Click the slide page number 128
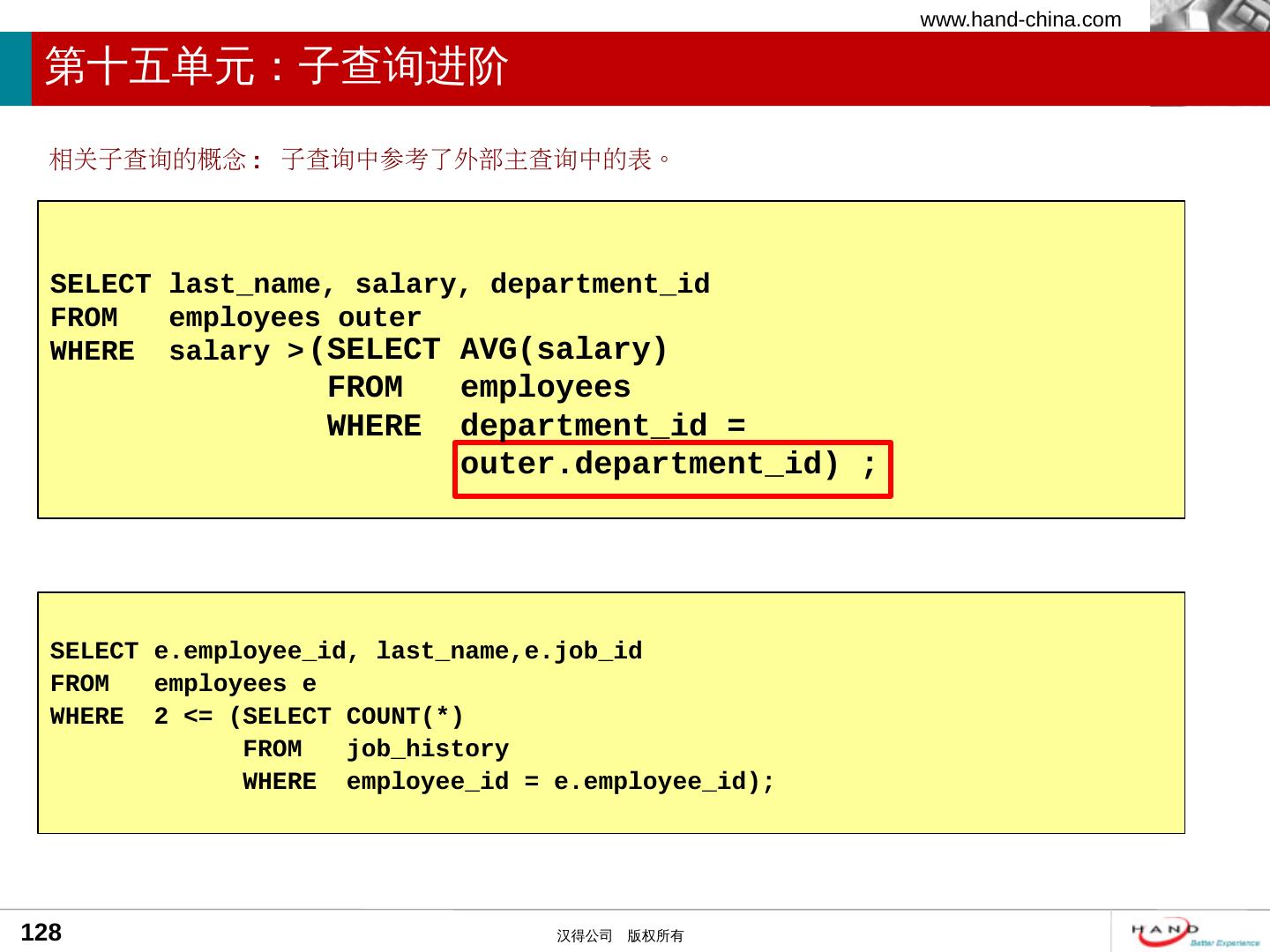Viewport: 1270px width, 952px height. click(41, 933)
